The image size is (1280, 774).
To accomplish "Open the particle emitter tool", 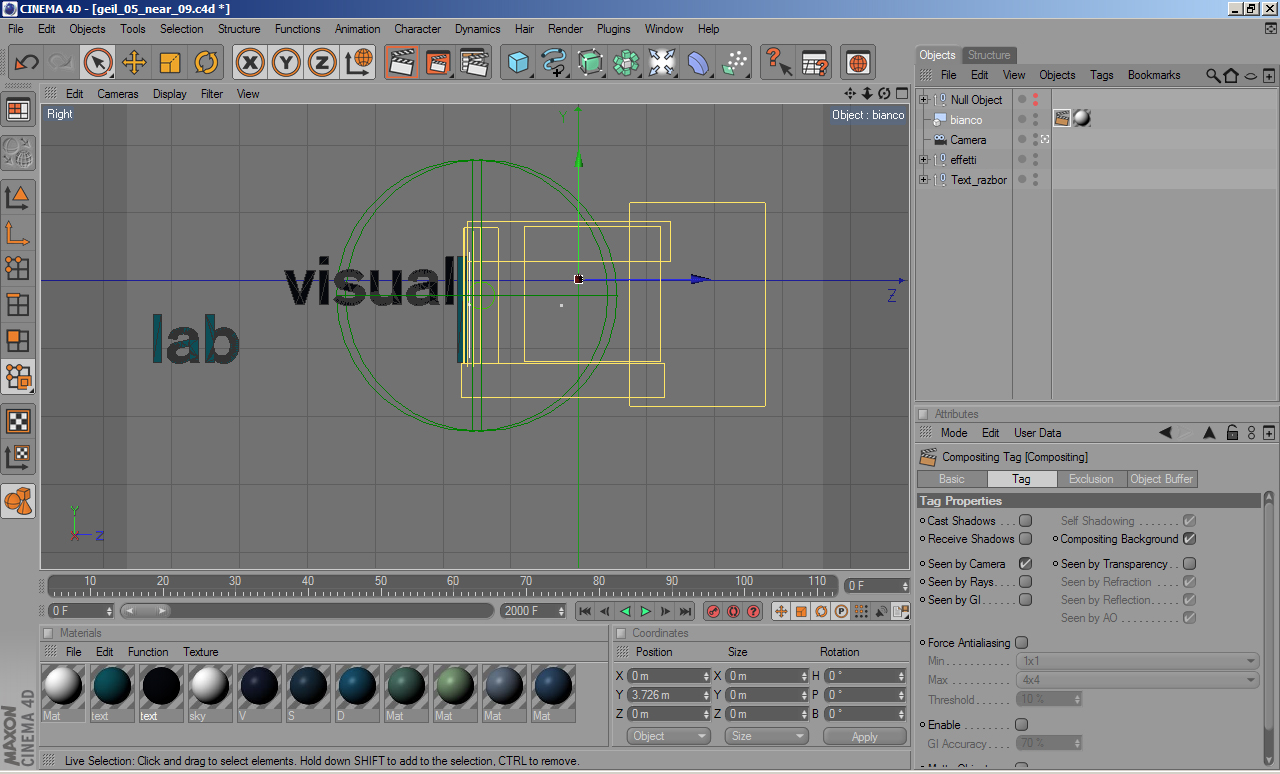I will point(734,63).
